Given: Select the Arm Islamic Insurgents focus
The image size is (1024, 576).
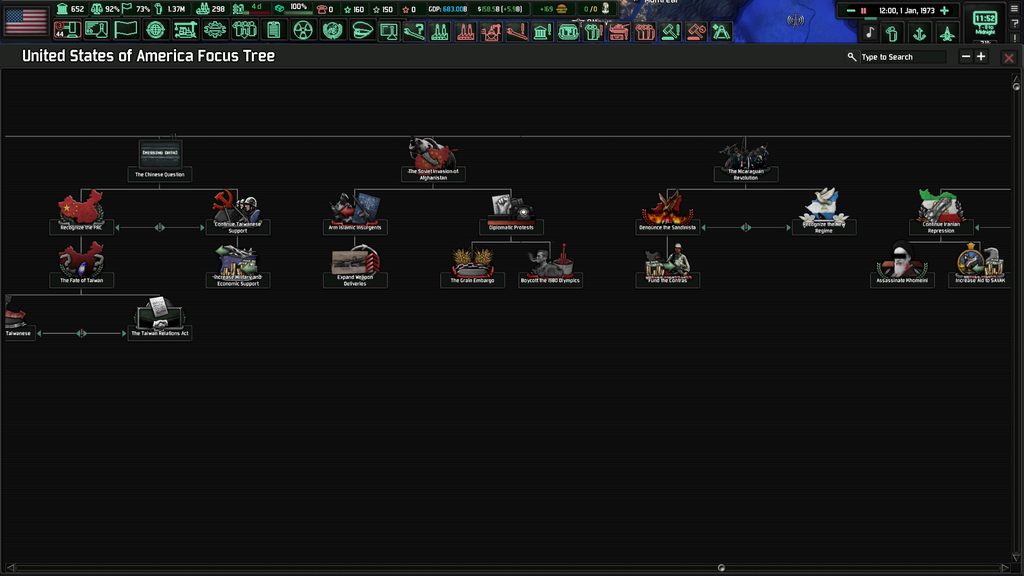Looking at the screenshot, I should point(355,212).
